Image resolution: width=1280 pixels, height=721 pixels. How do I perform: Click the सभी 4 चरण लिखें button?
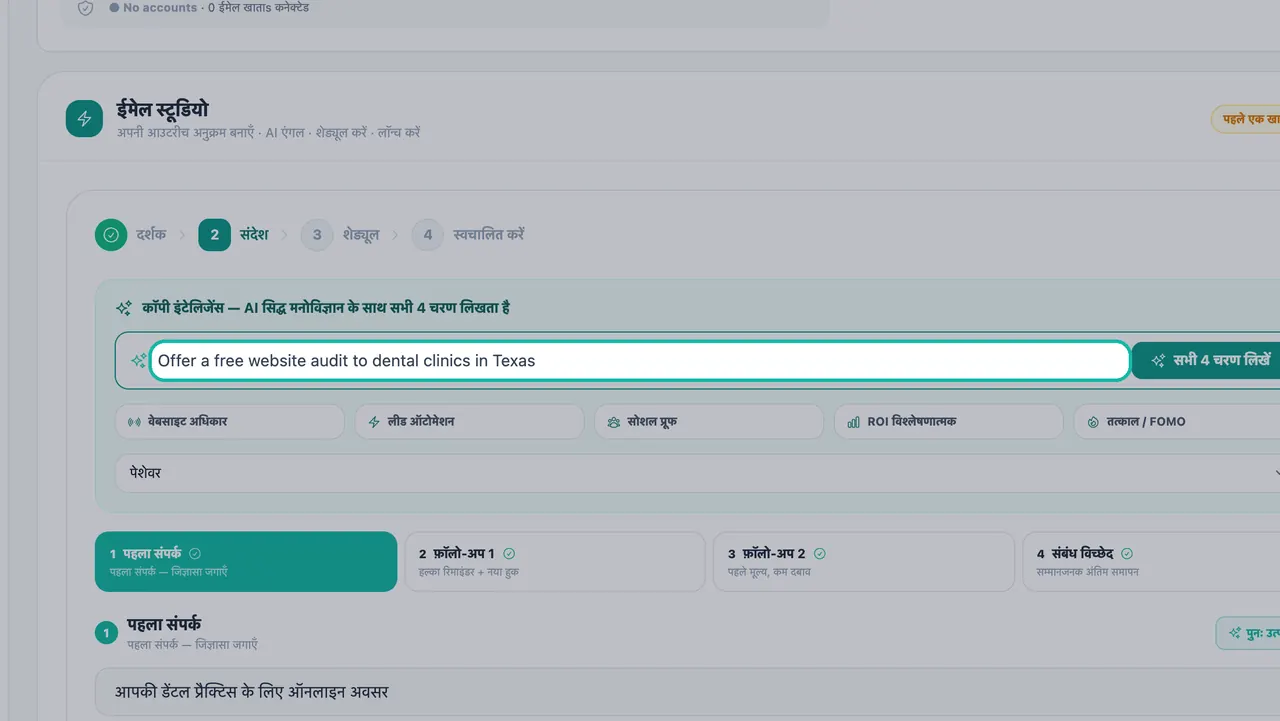pyautogui.click(x=1206, y=361)
